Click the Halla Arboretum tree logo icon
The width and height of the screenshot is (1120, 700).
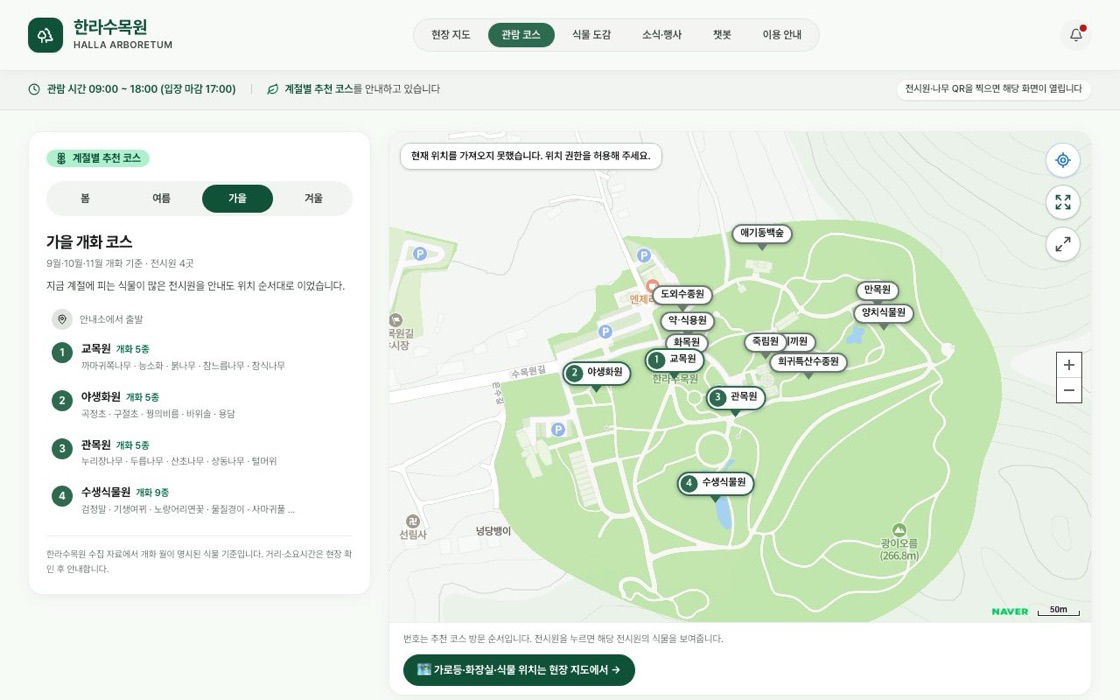coord(46,35)
